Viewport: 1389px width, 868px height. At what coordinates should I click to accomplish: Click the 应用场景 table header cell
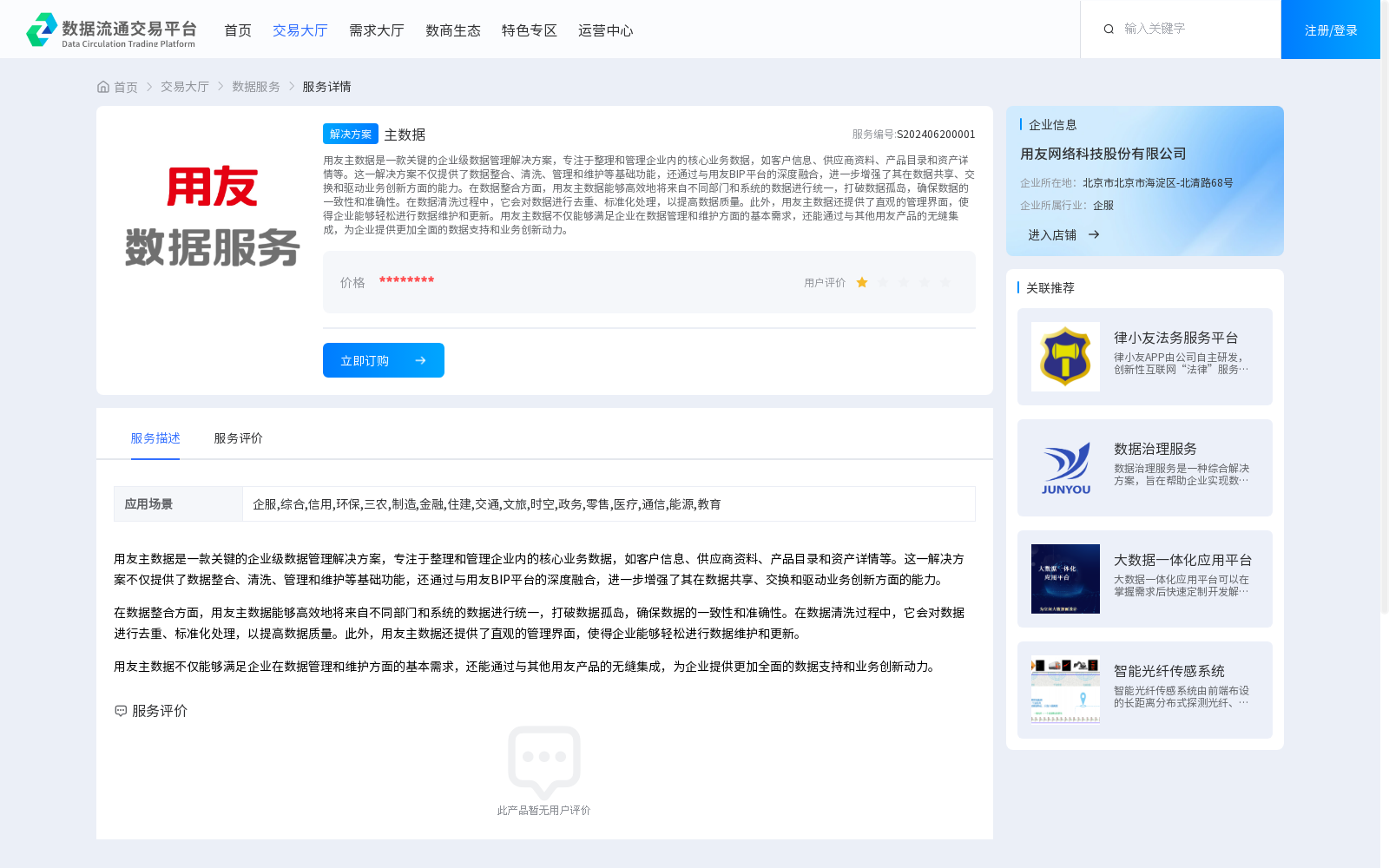[x=178, y=504]
